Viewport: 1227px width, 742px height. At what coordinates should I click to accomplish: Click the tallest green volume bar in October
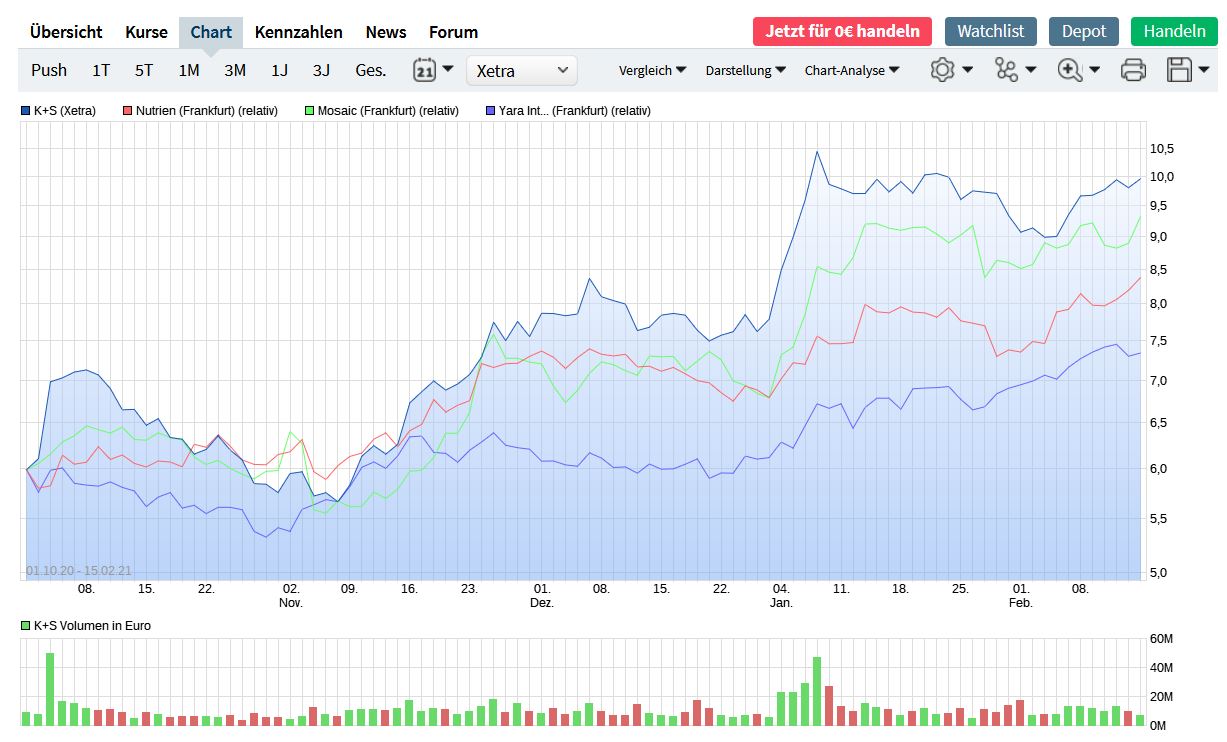[50, 689]
